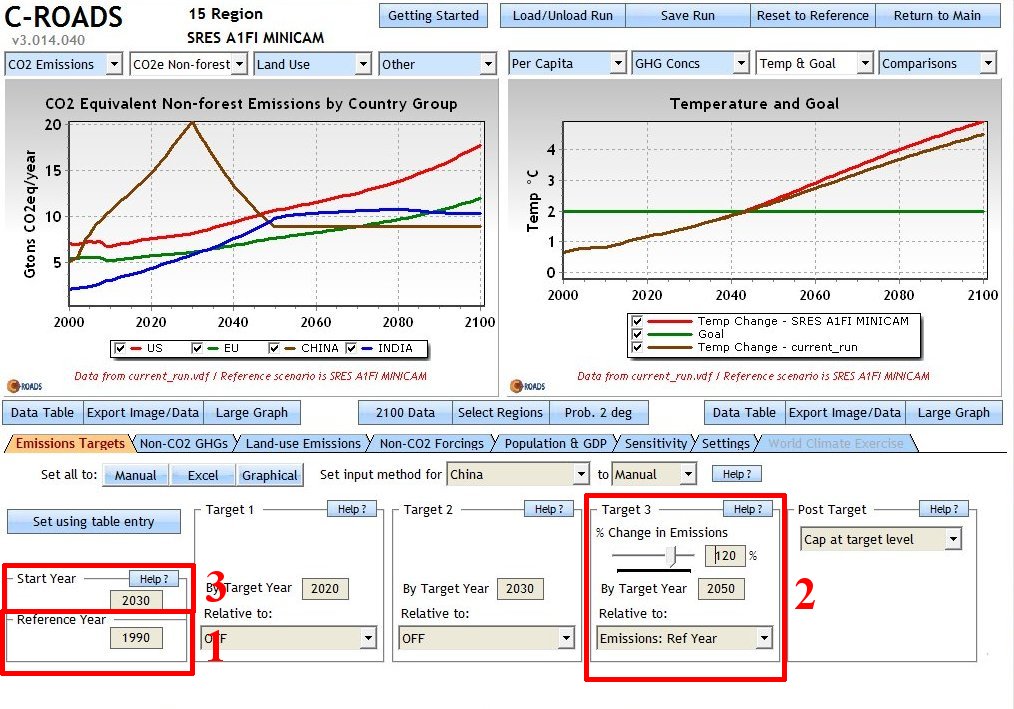Click the Target 3 percent change field
1014x709 pixels.
pyautogui.click(x=726, y=556)
